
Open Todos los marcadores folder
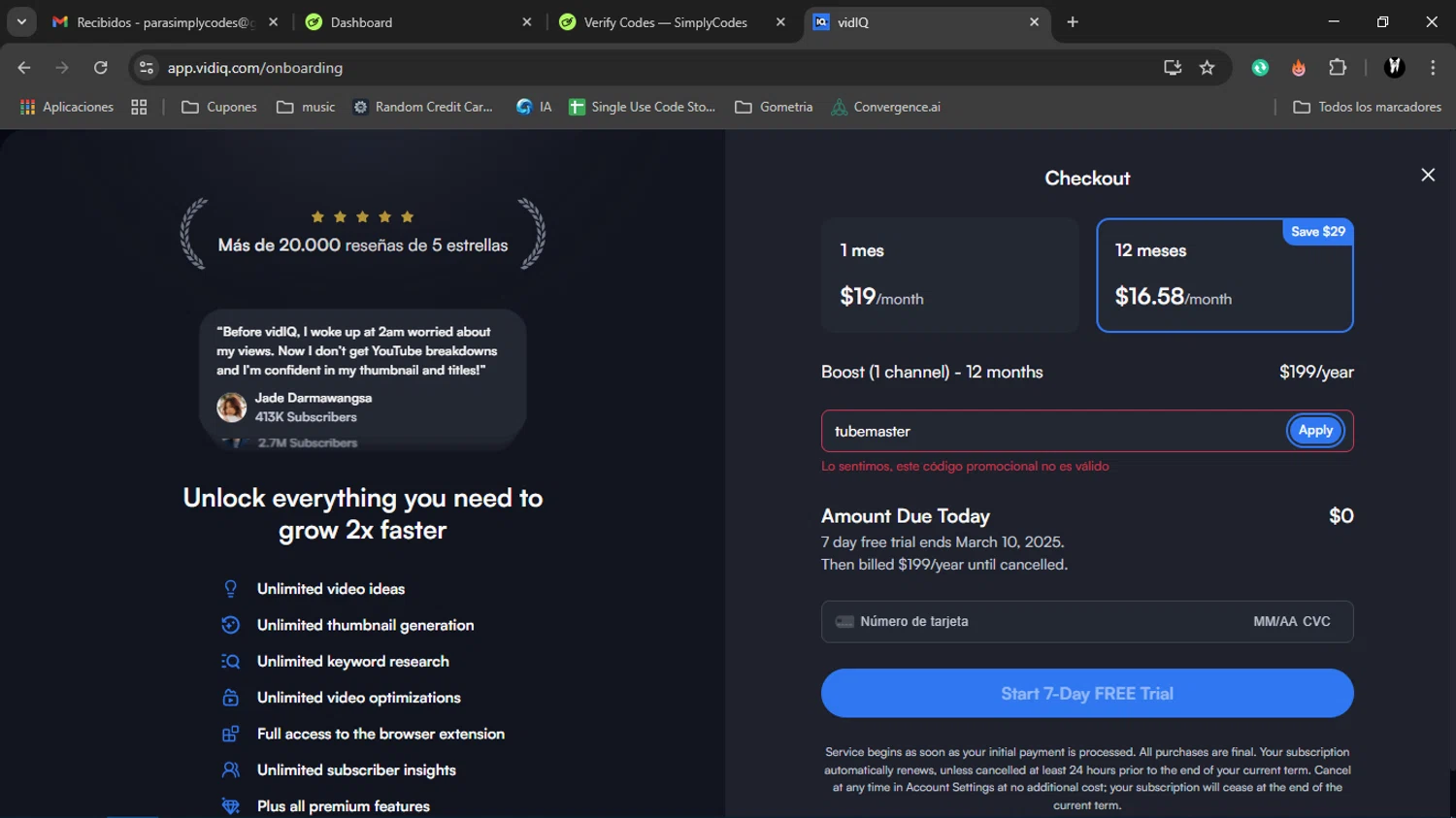(x=1368, y=107)
